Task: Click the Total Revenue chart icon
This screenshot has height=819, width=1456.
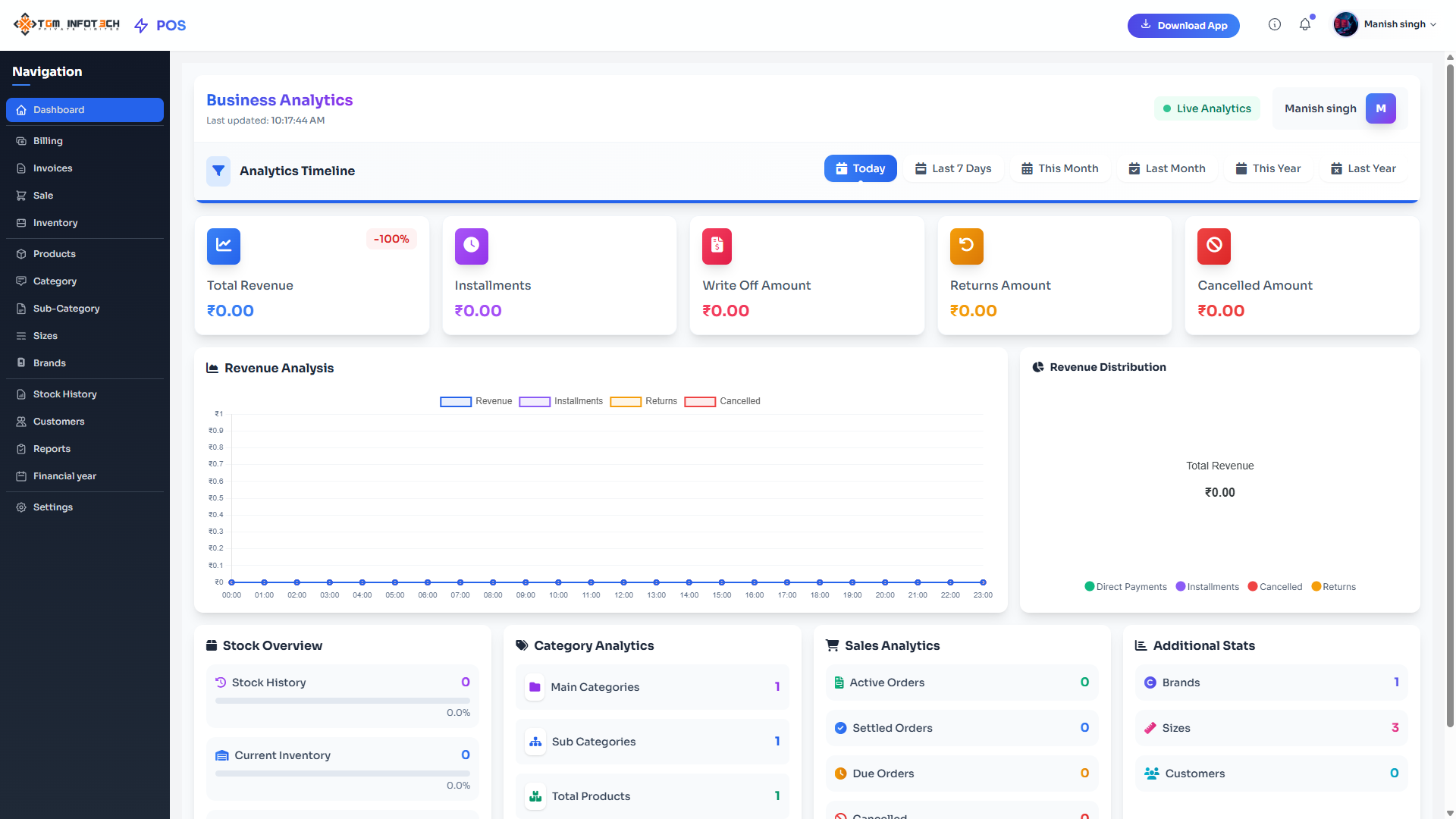Action: [x=224, y=246]
